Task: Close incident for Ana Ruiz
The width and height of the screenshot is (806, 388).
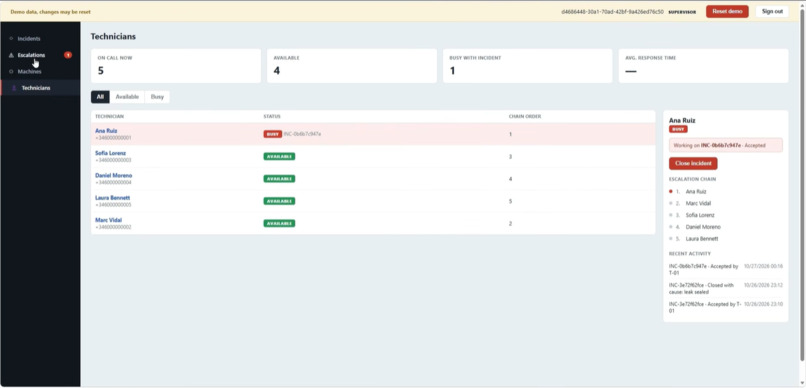Action: 693,163
